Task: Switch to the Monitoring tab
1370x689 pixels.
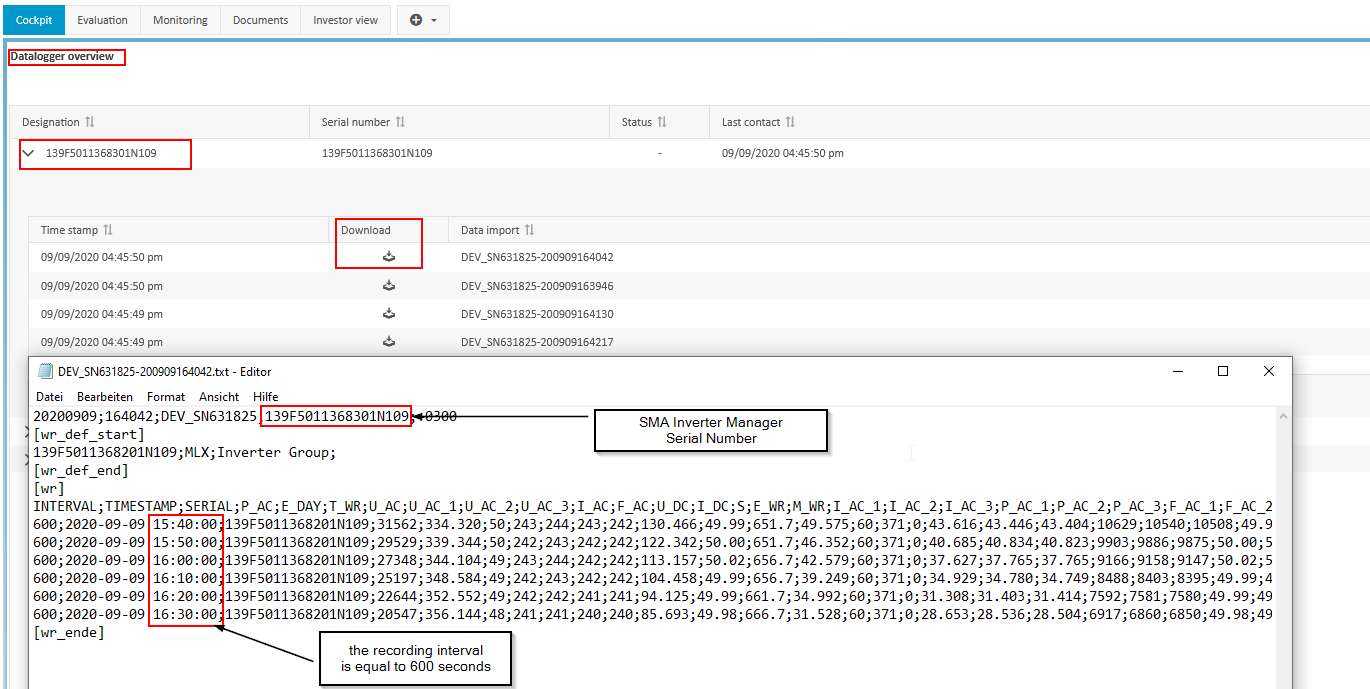Action: (x=180, y=20)
